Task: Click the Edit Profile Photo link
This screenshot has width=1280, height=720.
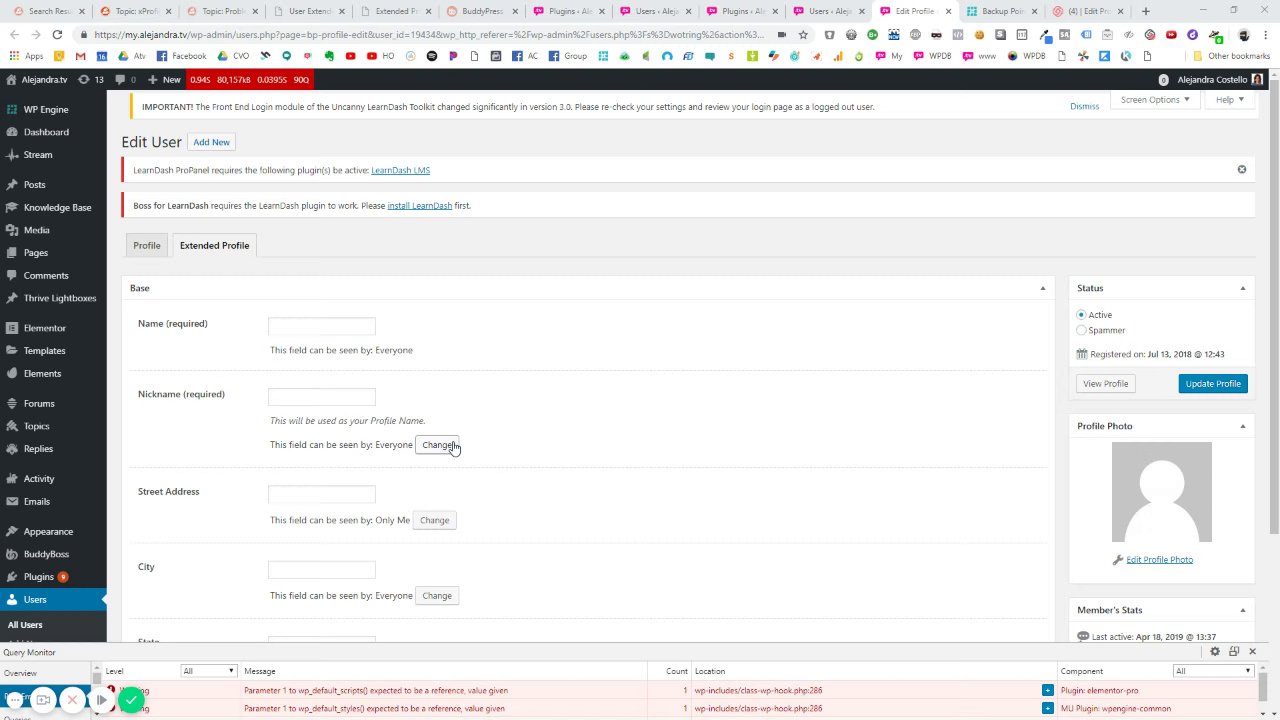Action: tap(1159, 560)
